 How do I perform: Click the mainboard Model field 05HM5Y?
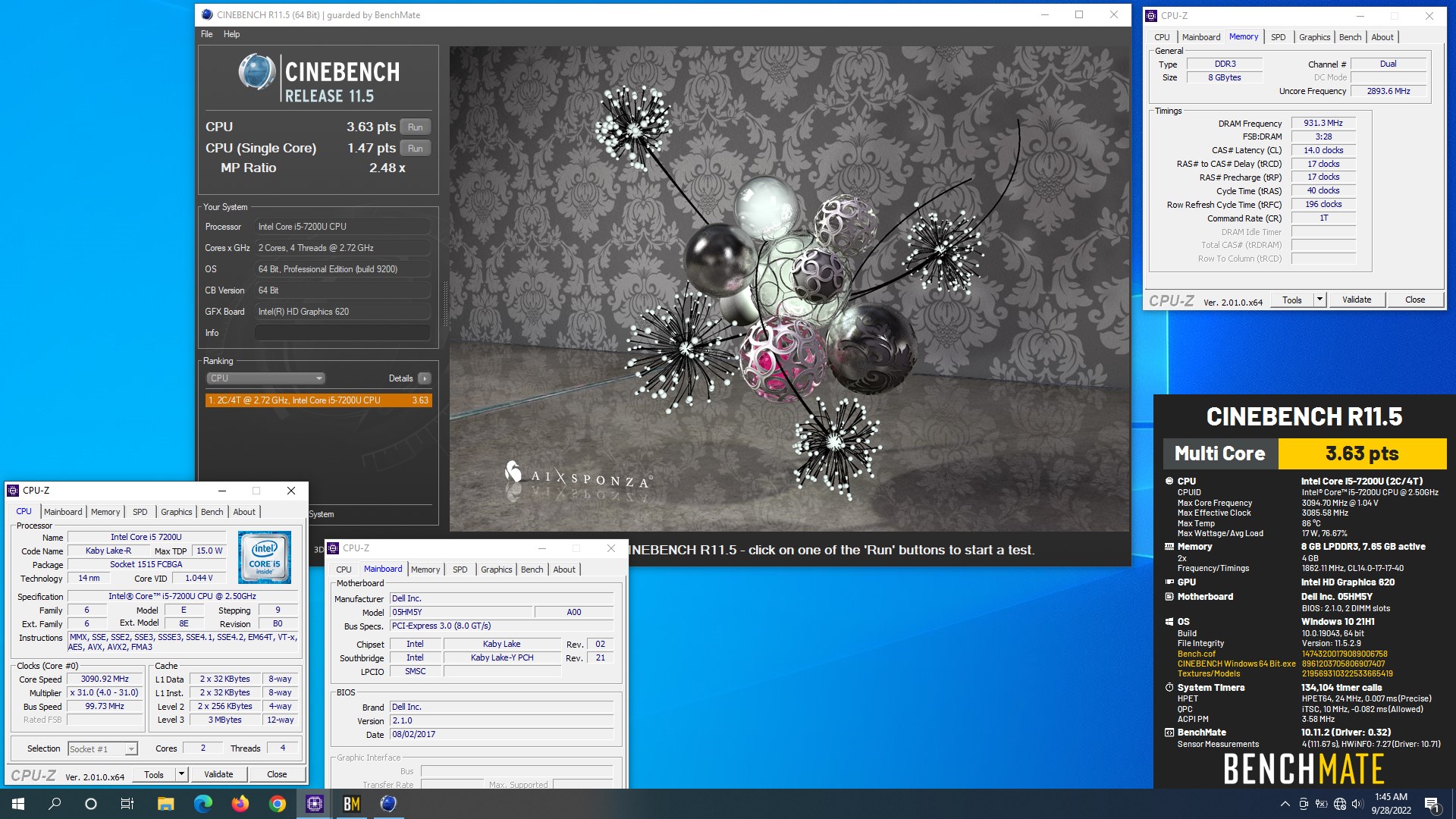pos(461,612)
